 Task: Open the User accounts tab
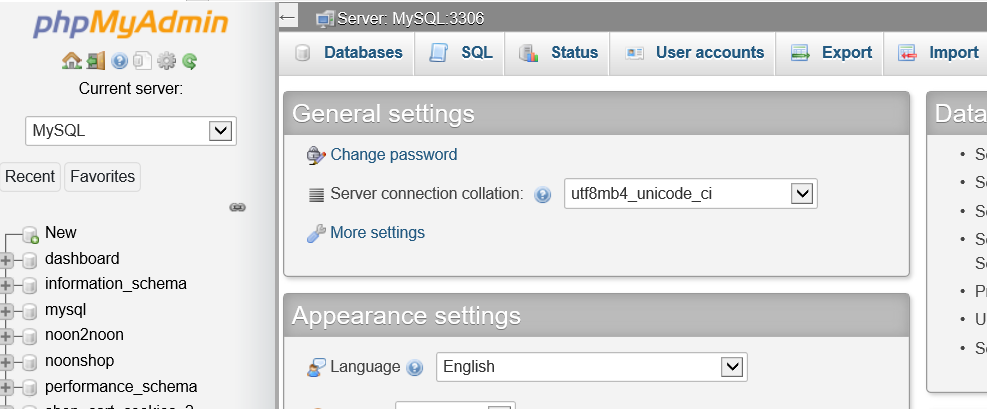692,53
